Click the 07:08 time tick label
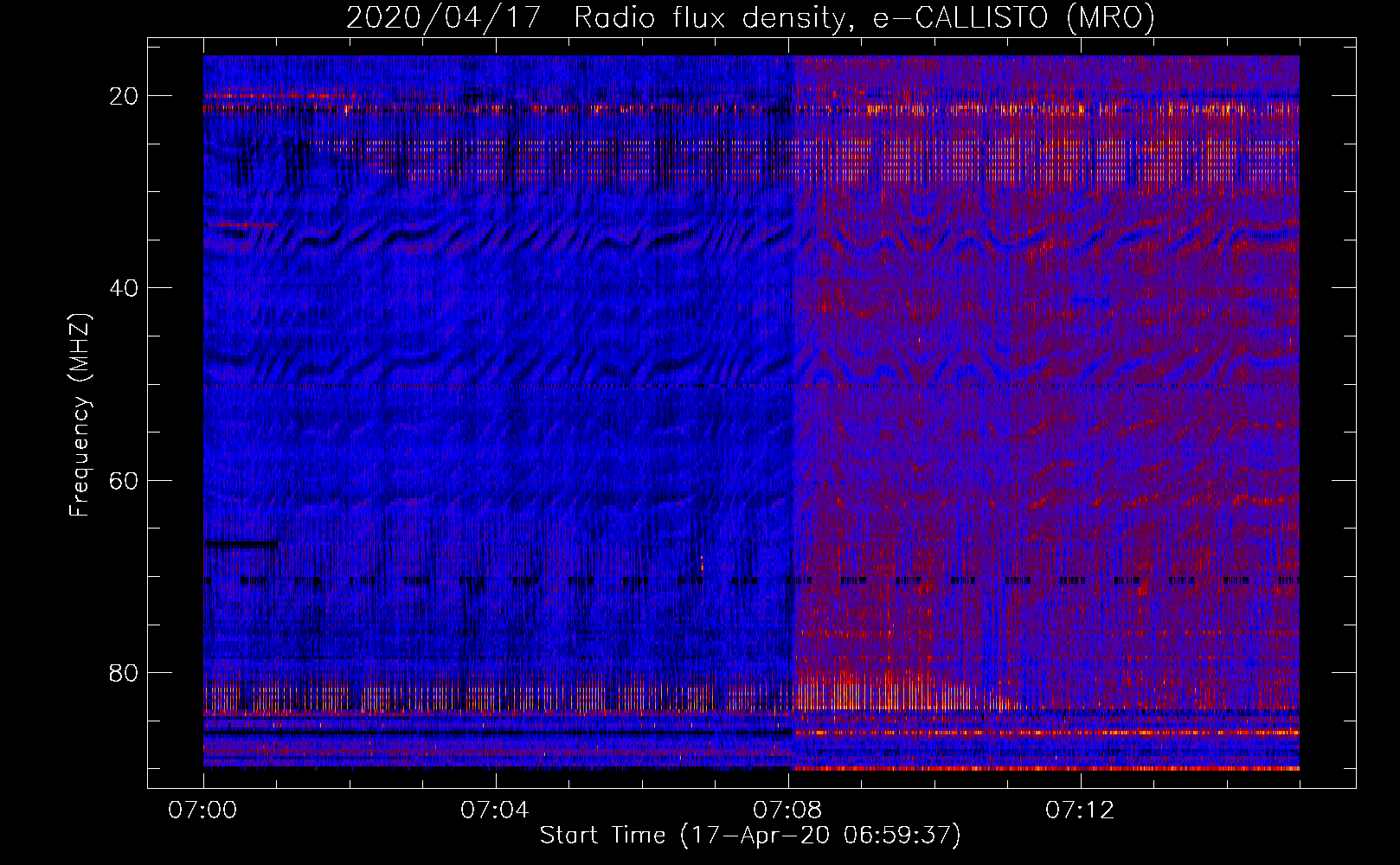Viewport: 1400px width, 865px height. pyautogui.click(x=787, y=811)
